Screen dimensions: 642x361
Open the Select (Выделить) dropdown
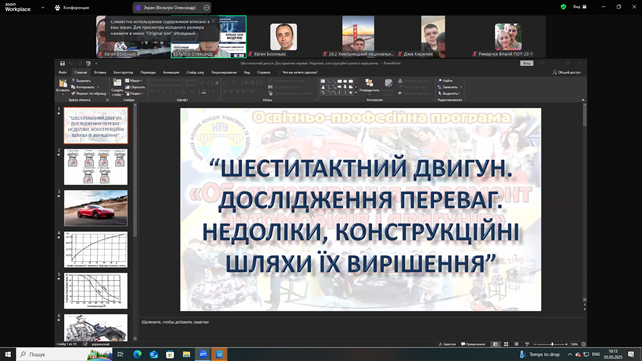tap(450, 93)
